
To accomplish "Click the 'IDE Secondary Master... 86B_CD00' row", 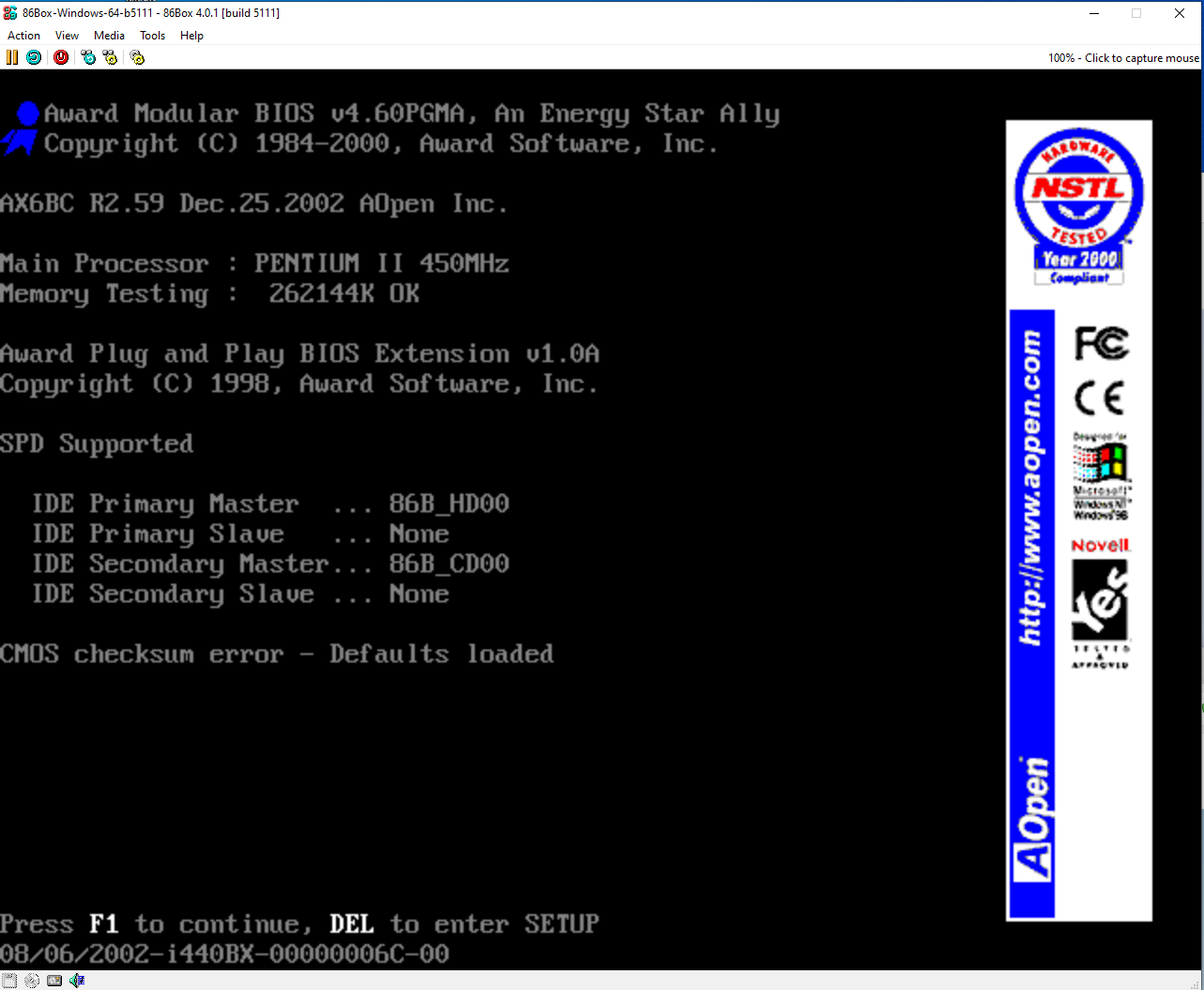I will pyautogui.click(x=271, y=564).
